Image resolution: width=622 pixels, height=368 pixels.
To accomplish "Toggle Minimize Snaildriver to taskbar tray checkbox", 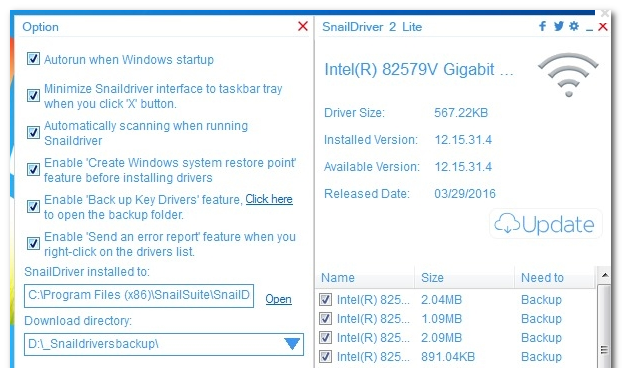I will (x=33, y=96).
